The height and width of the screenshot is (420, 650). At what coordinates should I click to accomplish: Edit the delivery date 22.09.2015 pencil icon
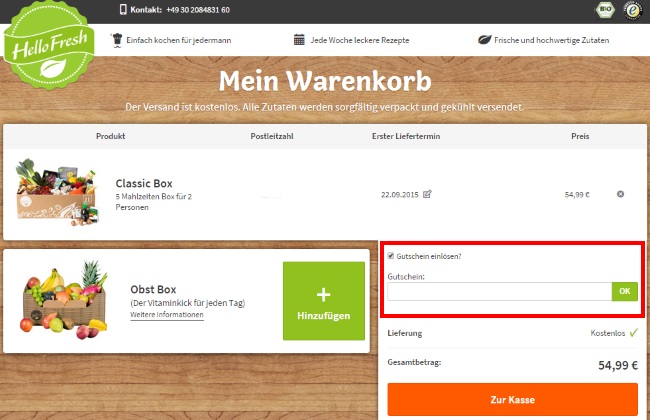(427, 194)
